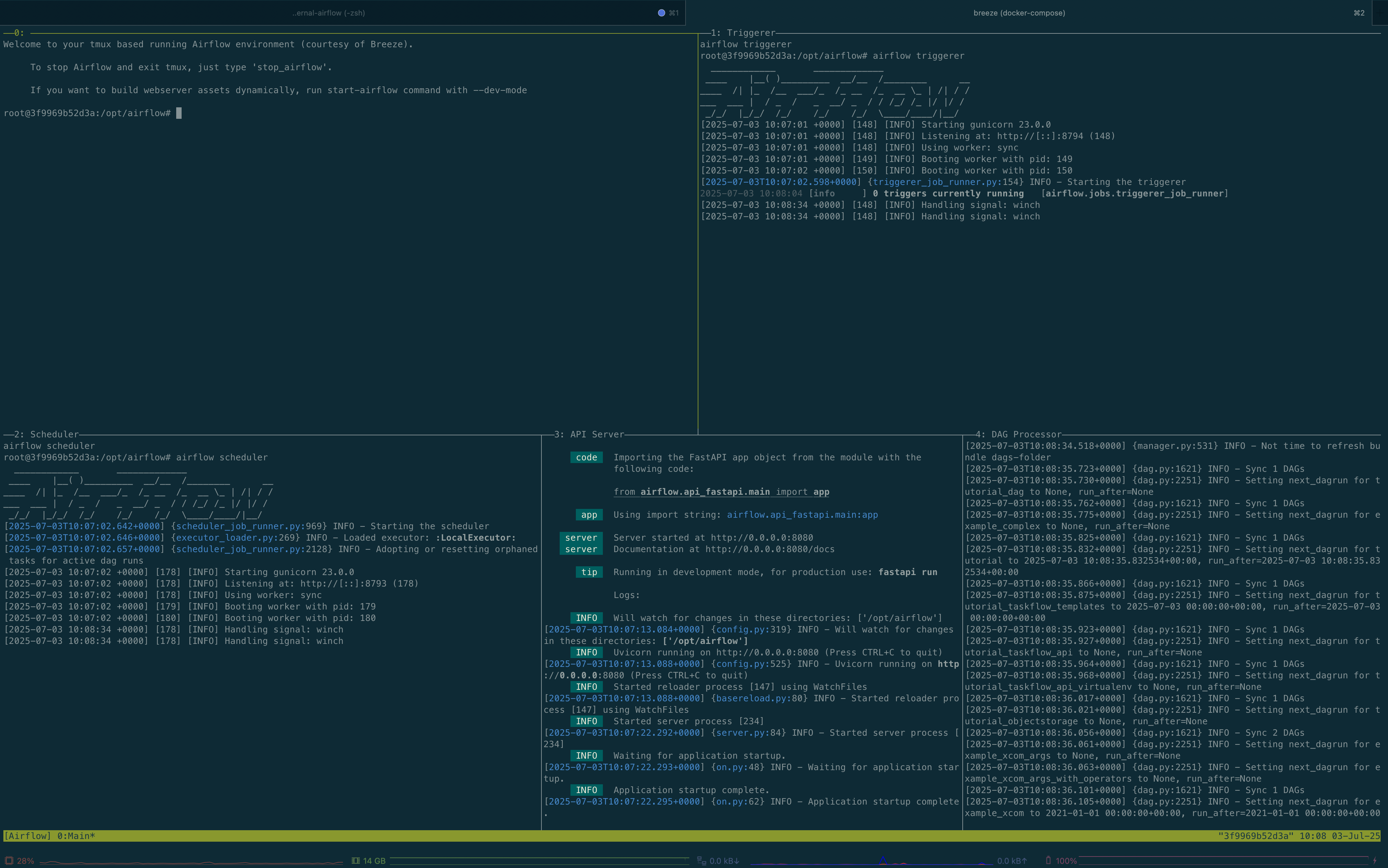Click the "0 triggers currently running" log text

click(x=948, y=193)
